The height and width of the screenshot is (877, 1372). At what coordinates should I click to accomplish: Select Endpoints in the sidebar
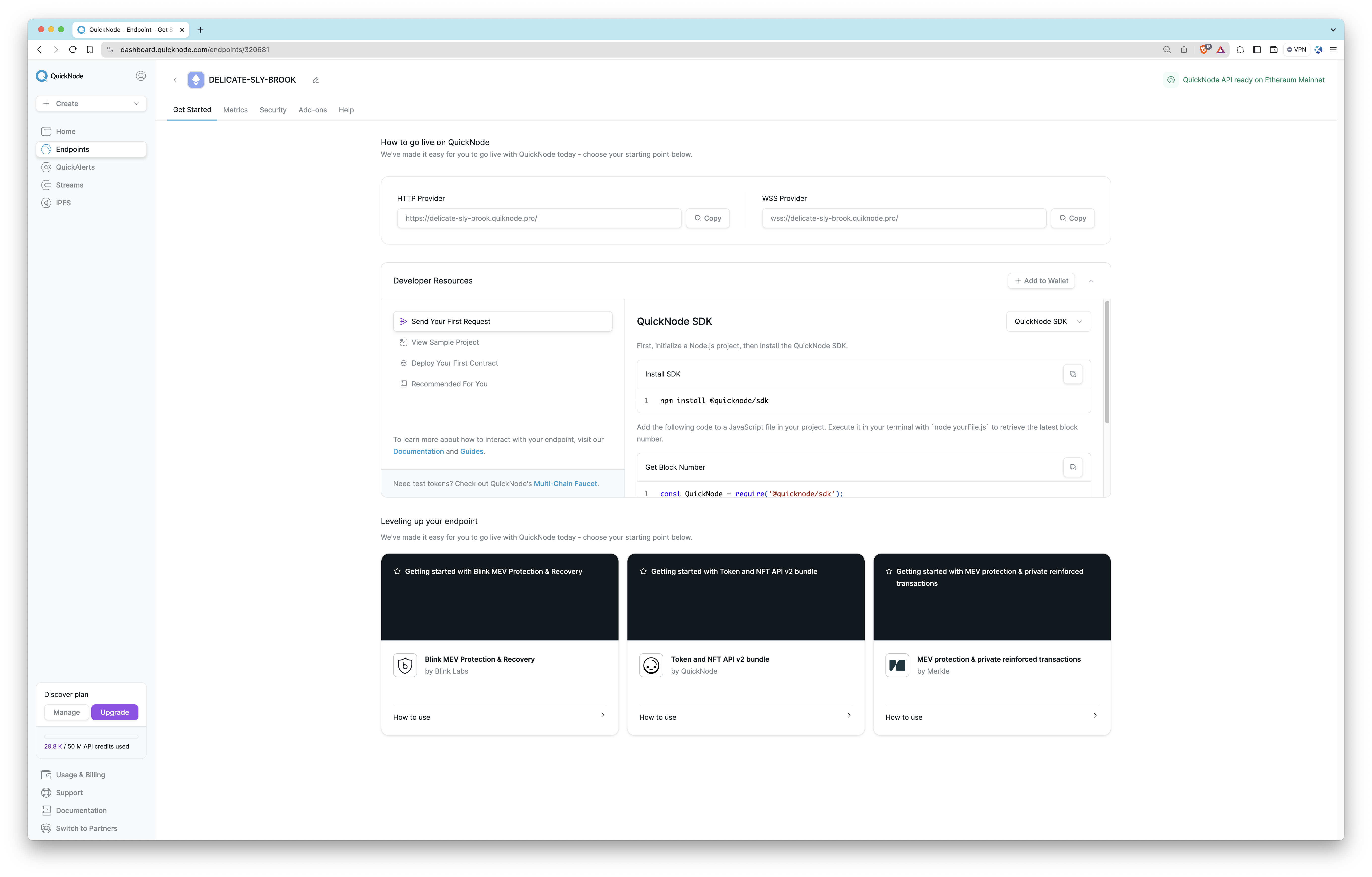(91, 149)
